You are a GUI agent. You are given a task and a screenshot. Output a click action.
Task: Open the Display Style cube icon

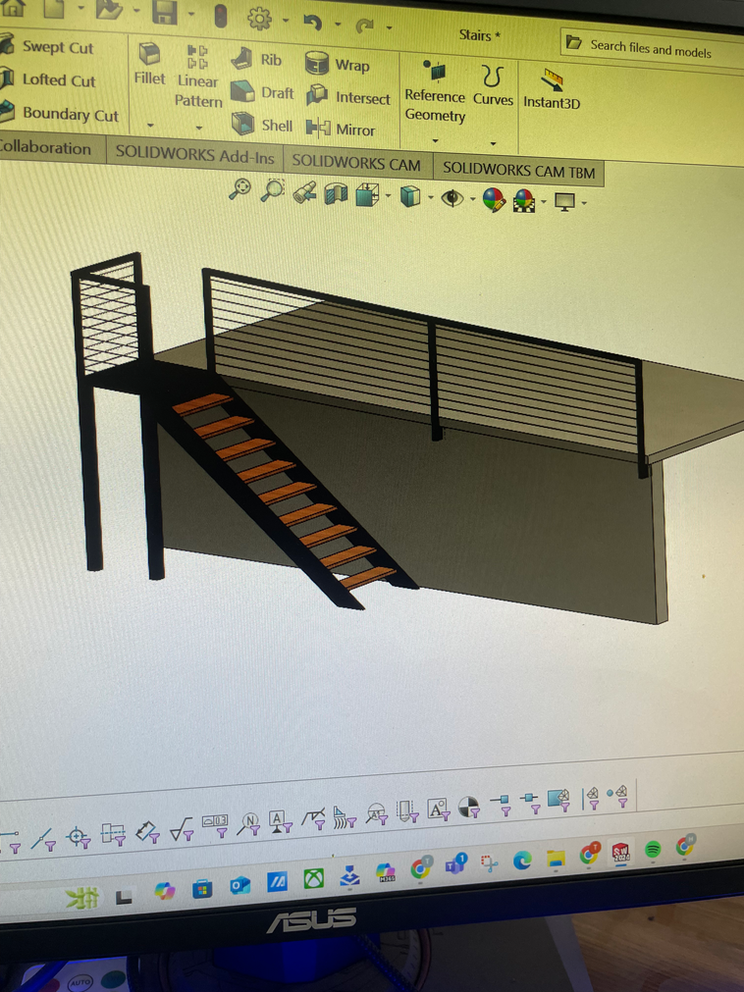(x=410, y=197)
